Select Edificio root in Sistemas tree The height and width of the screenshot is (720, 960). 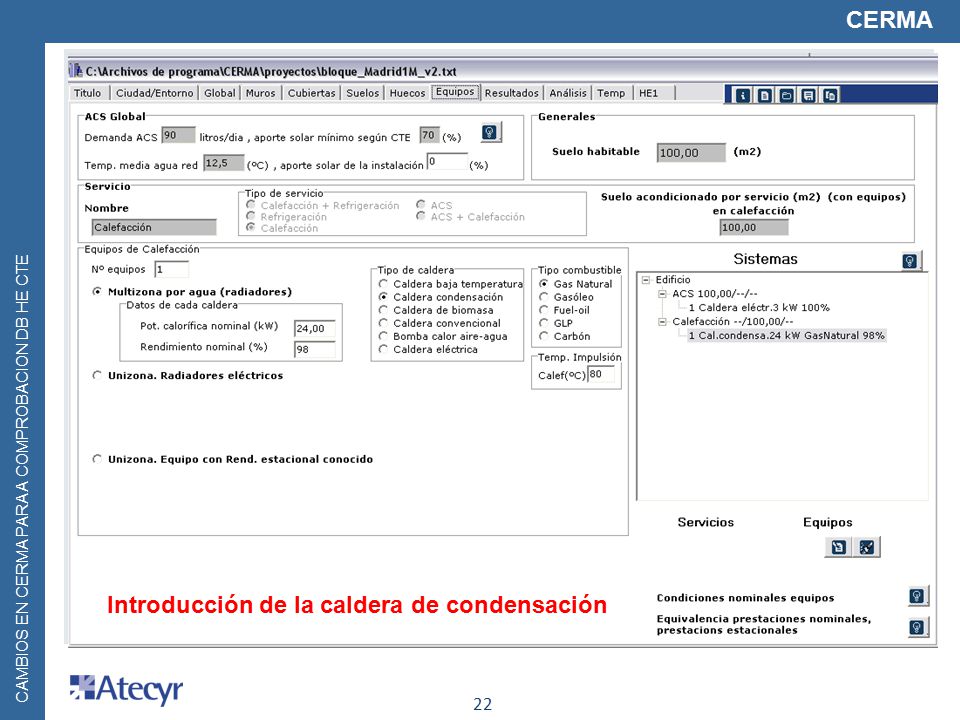(x=673, y=280)
